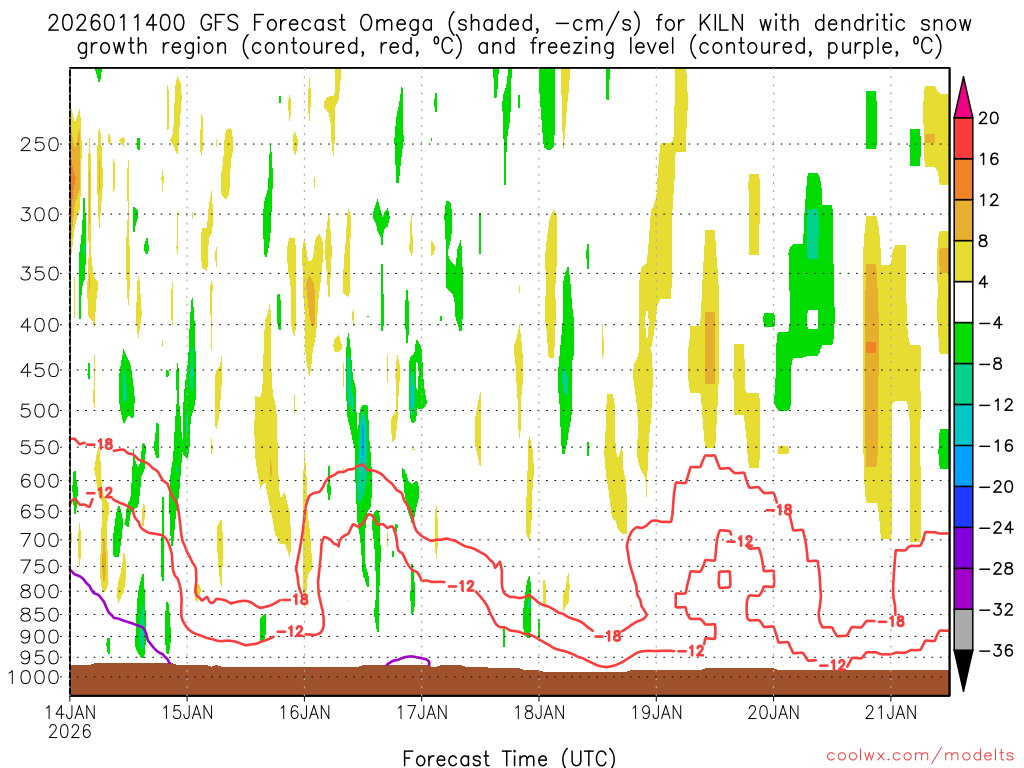Select the 17JAN time axis label
Image resolution: width=1024 pixels, height=768 pixels.
click(x=422, y=712)
